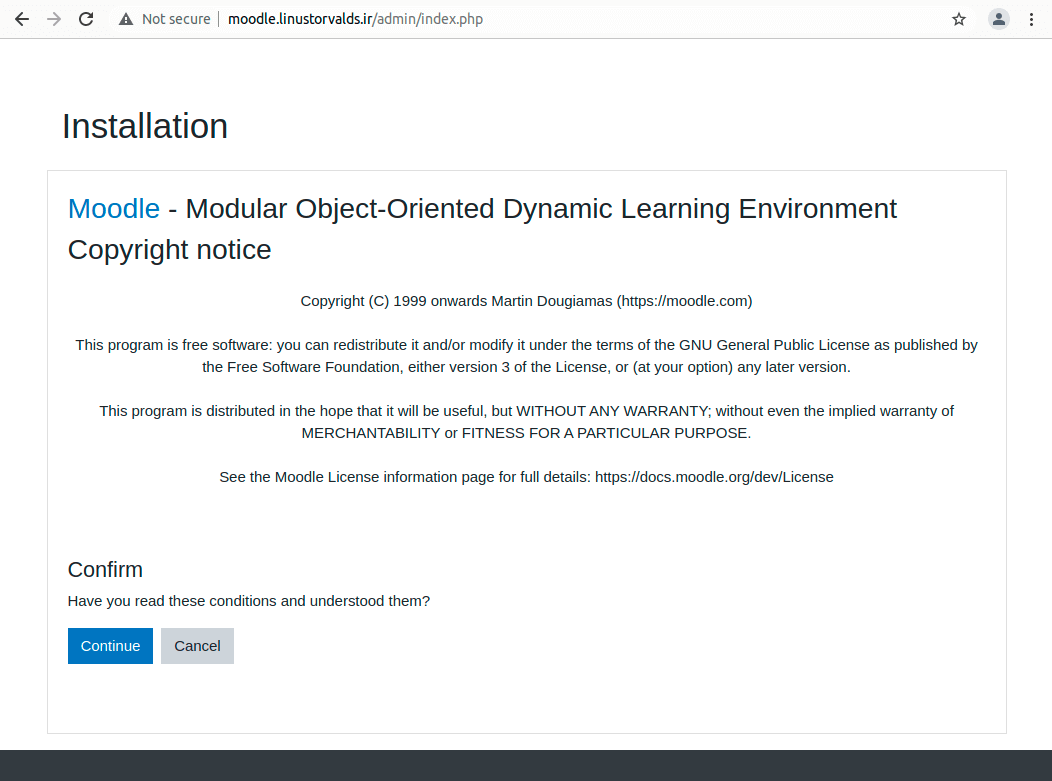Click the 'Have you read these conditions' question
This screenshot has height=781, width=1052.
coord(249,601)
